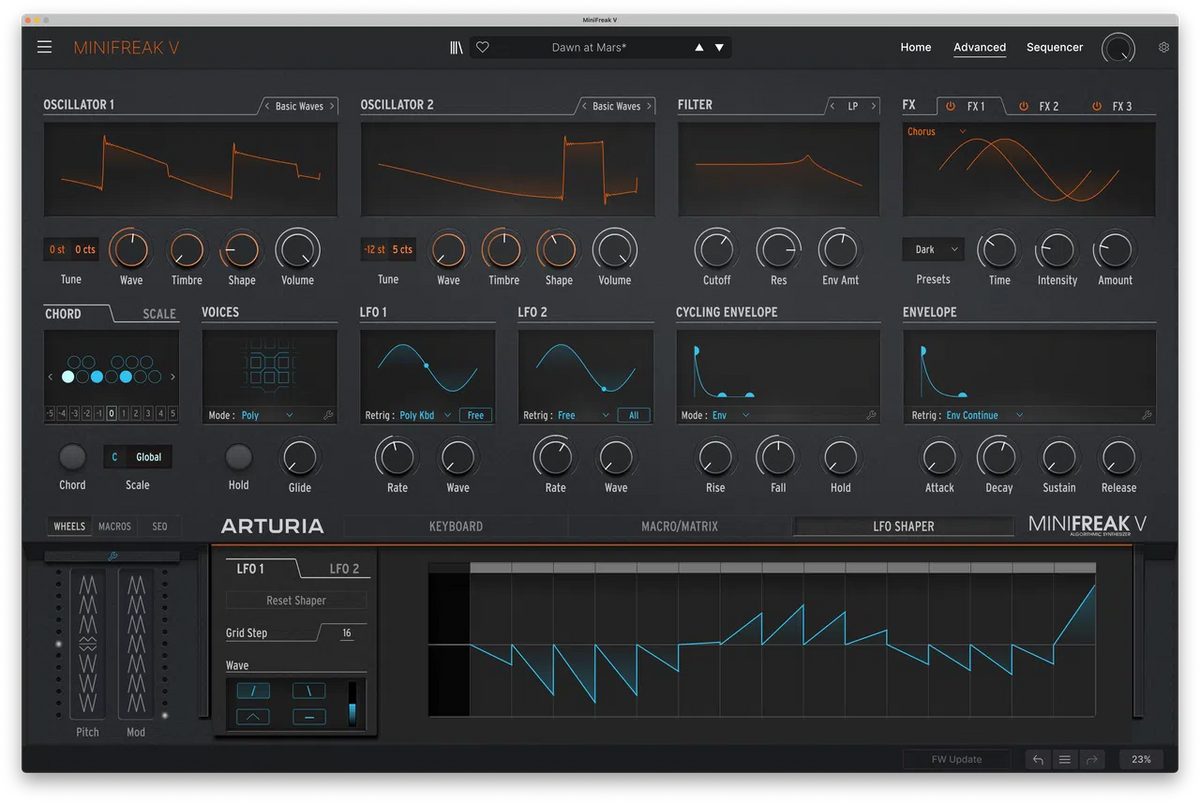Disable the FX 1 power toggle
The height and width of the screenshot is (803, 1200).
pos(948,105)
